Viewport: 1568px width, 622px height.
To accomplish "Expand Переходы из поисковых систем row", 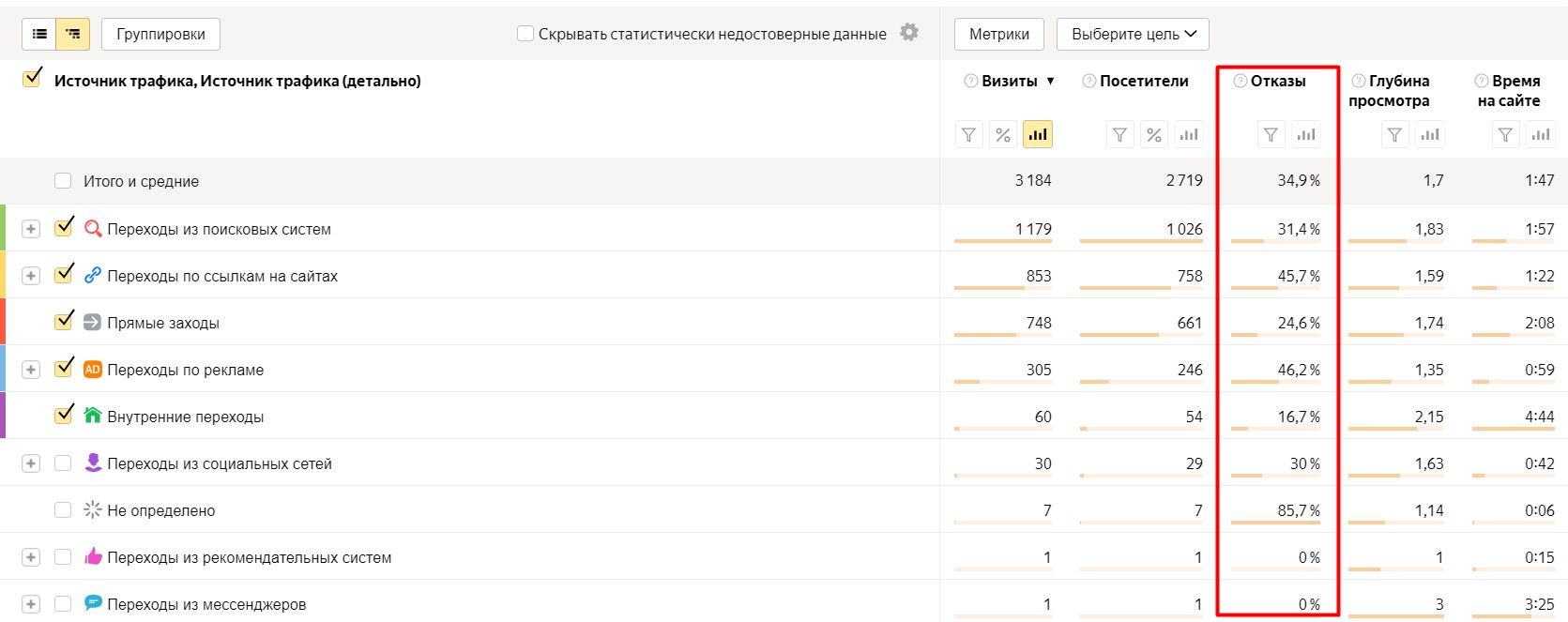I will click(31, 229).
